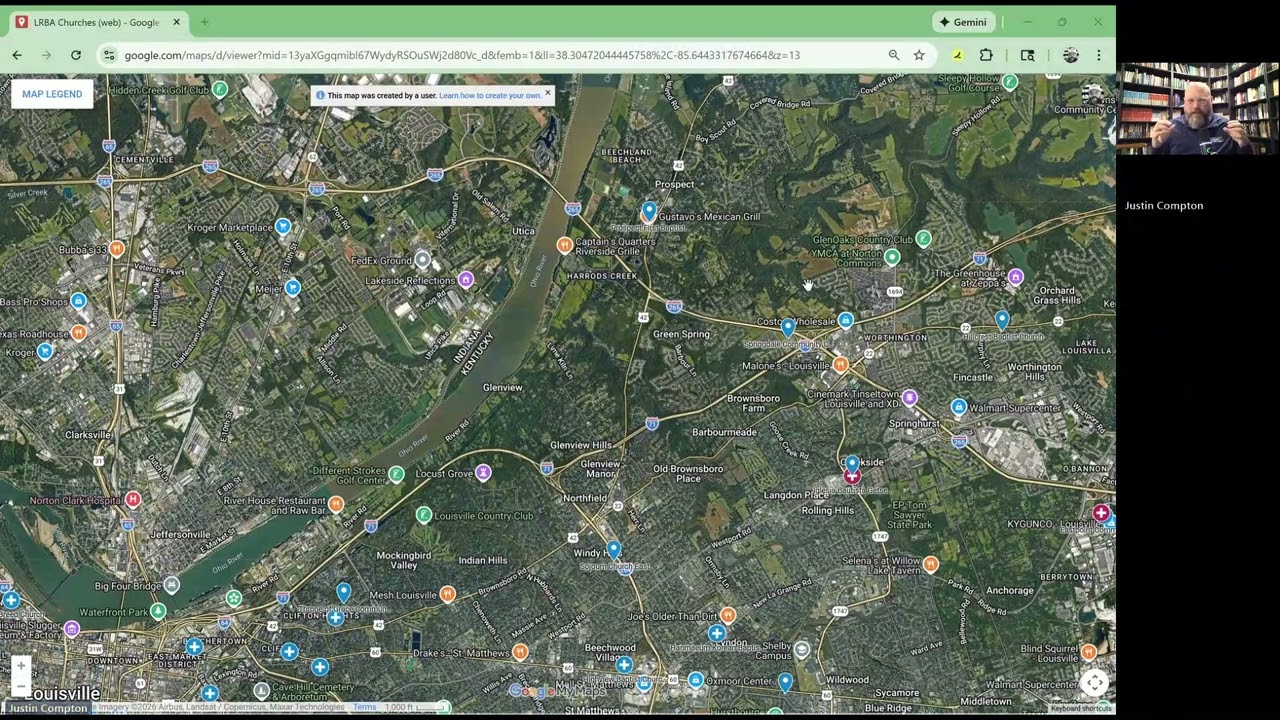Click the Joe's Older Than Dirt marker
The image size is (1280, 720).
click(x=728, y=615)
